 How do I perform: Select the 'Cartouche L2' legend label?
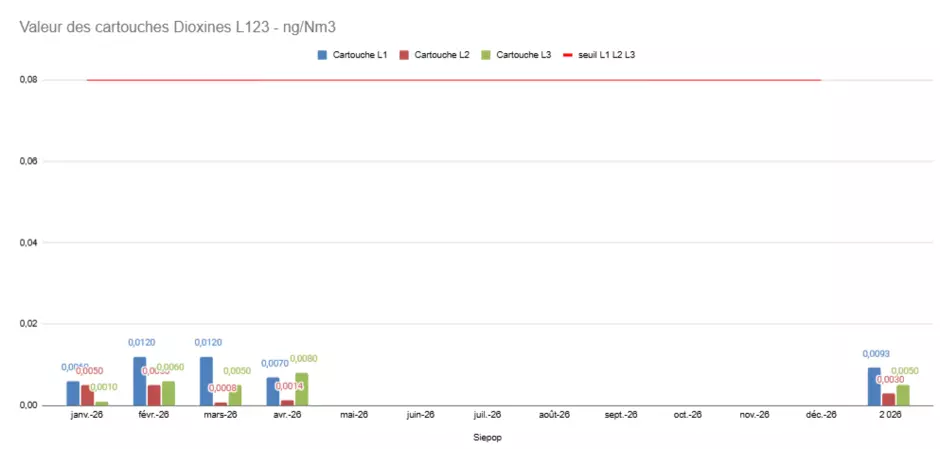tap(442, 55)
